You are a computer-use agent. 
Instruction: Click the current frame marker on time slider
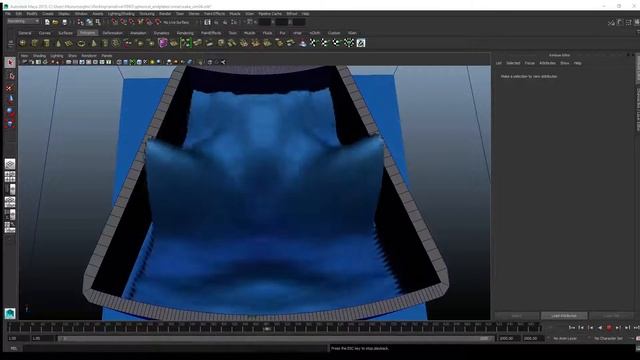click(x=267, y=328)
